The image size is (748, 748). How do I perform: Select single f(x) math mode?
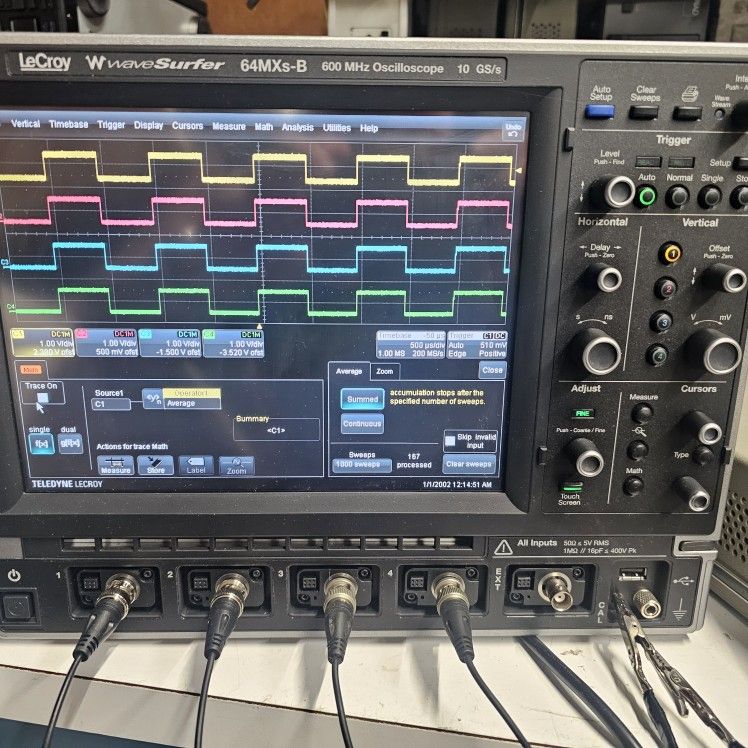[42, 444]
